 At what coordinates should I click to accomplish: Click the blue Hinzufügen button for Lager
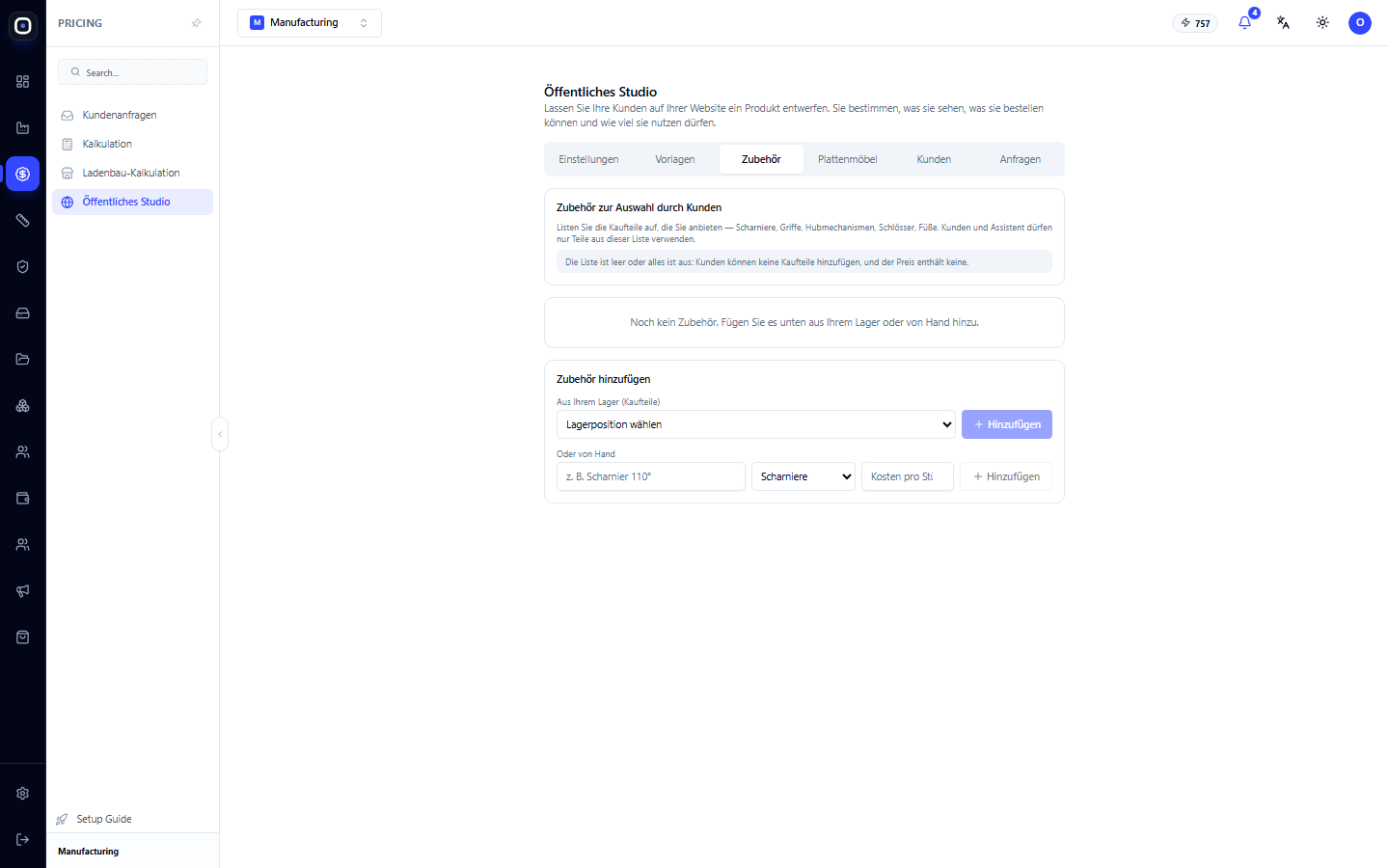coord(1007,424)
